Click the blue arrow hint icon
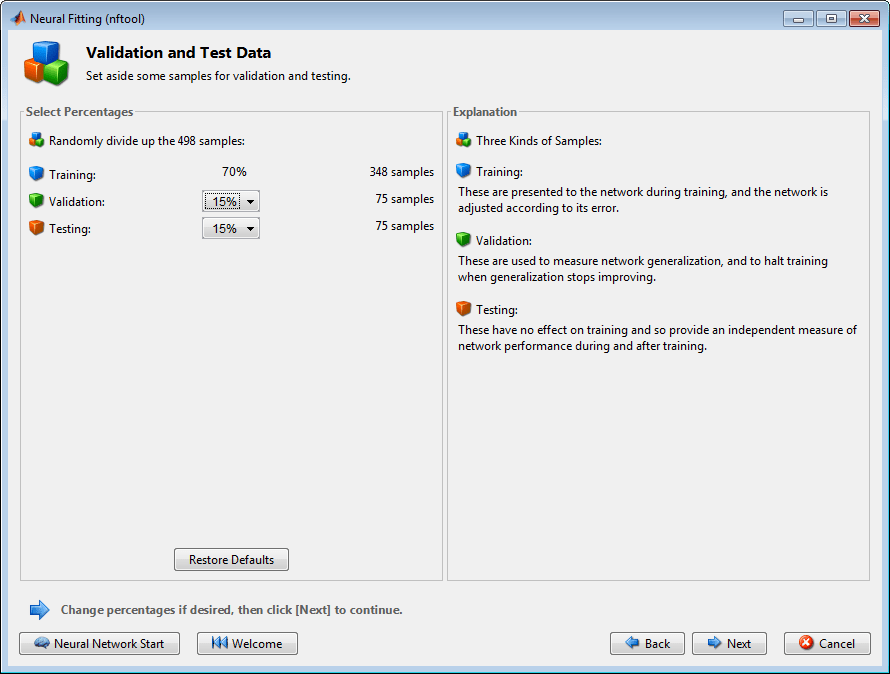The width and height of the screenshot is (890, 674). [39, 609]
